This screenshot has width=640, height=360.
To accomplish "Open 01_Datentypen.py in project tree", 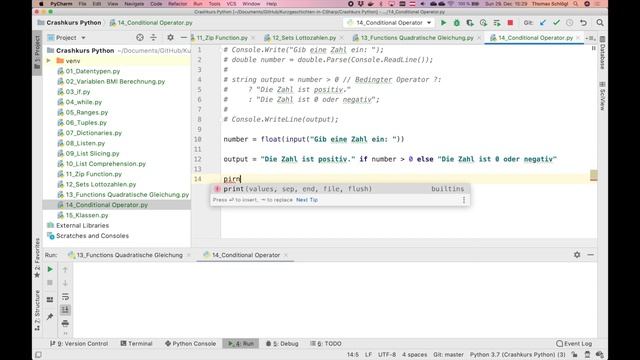I will (93, 71).
